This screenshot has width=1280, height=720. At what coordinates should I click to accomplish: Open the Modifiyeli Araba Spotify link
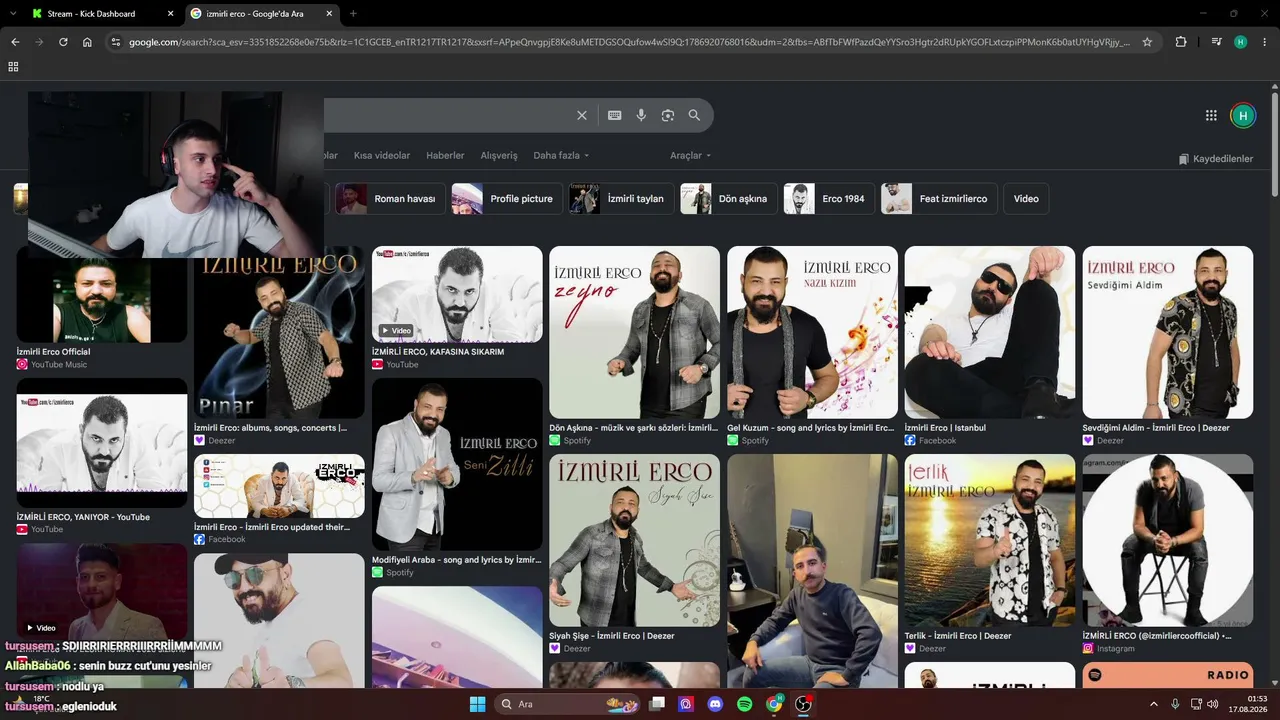coord(457,560)
